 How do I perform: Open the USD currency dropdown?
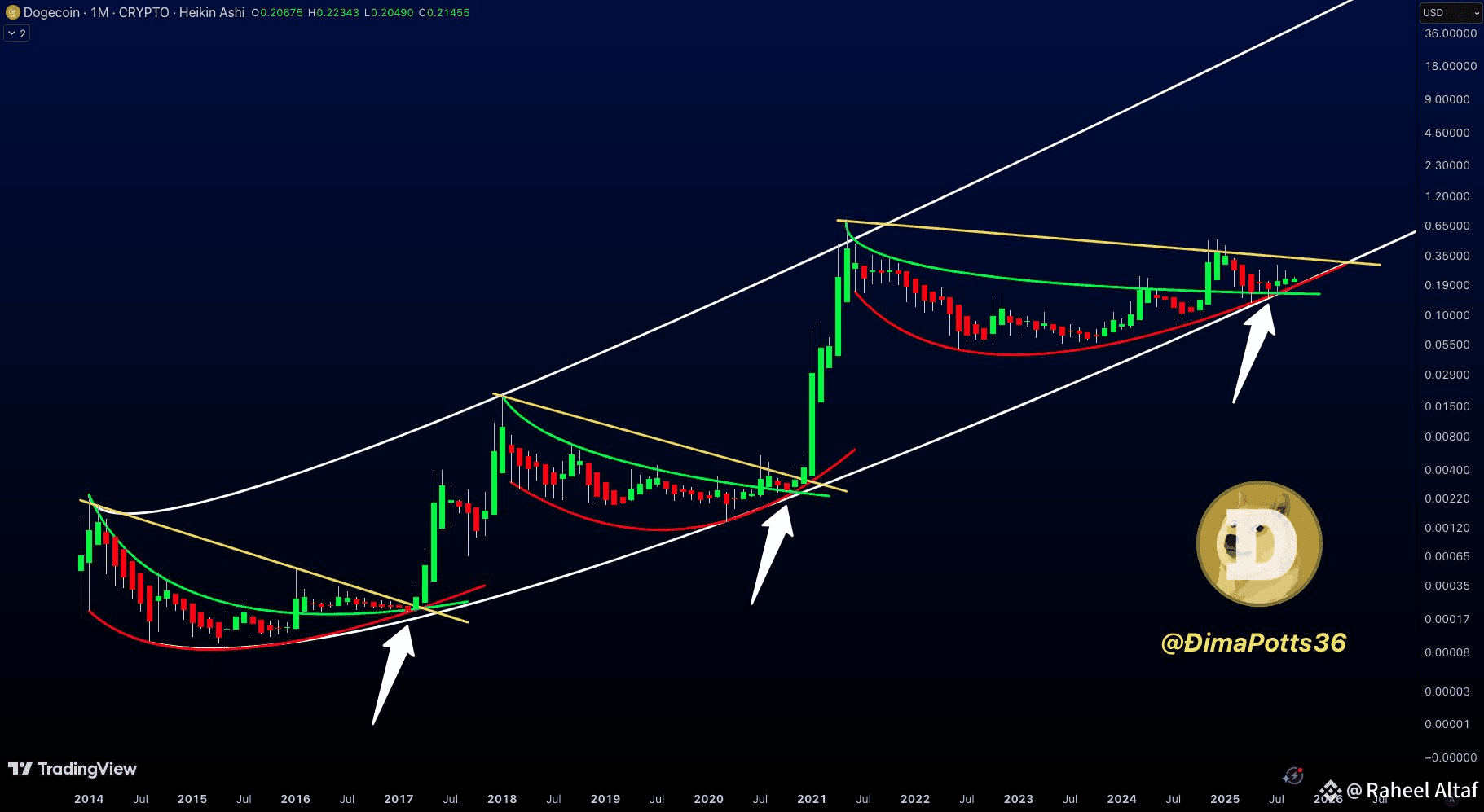[1451, 13]
